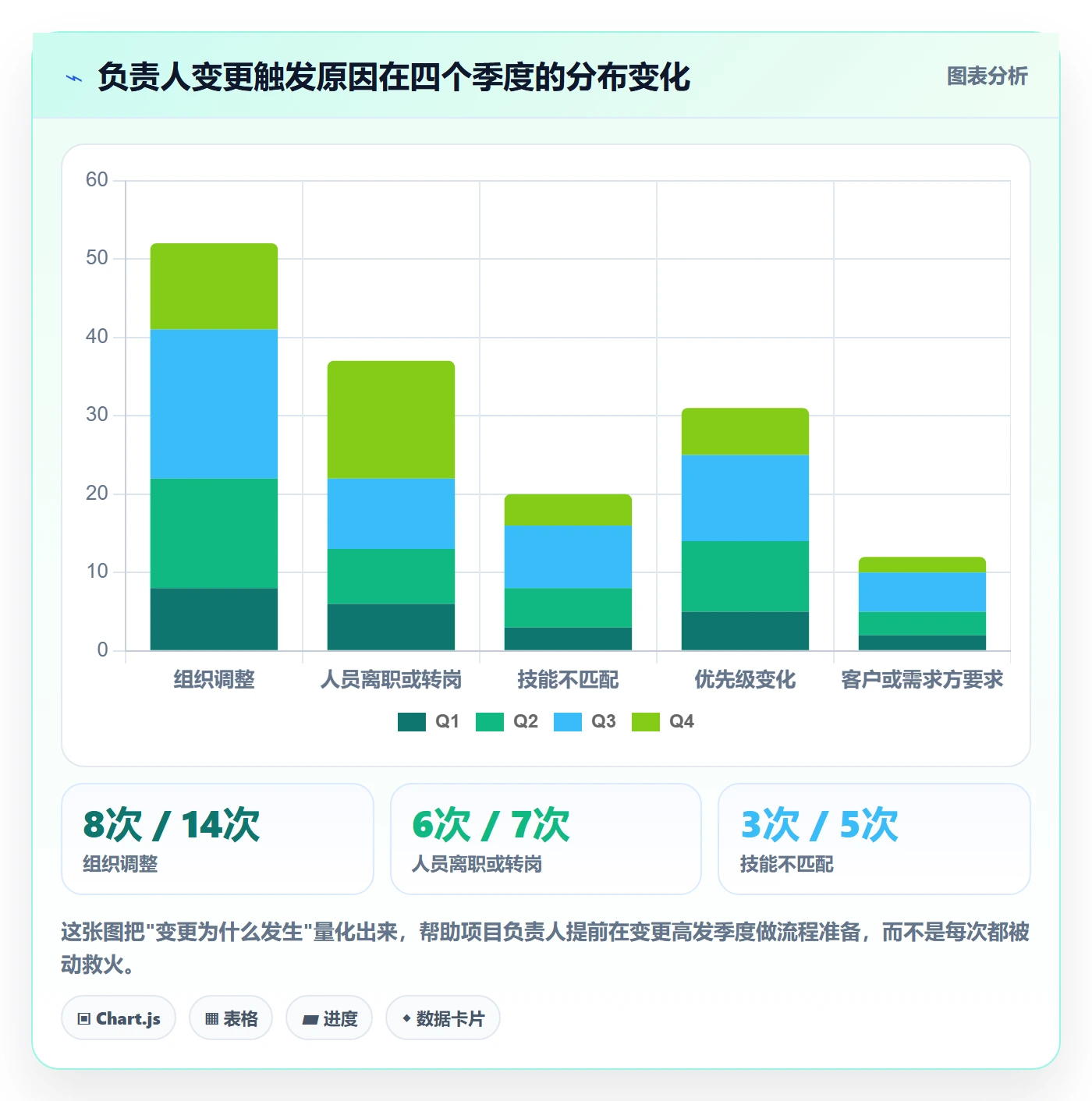Click the Q1 segment of 优先级变化 bar
1092x1101 pixels.
745,631
